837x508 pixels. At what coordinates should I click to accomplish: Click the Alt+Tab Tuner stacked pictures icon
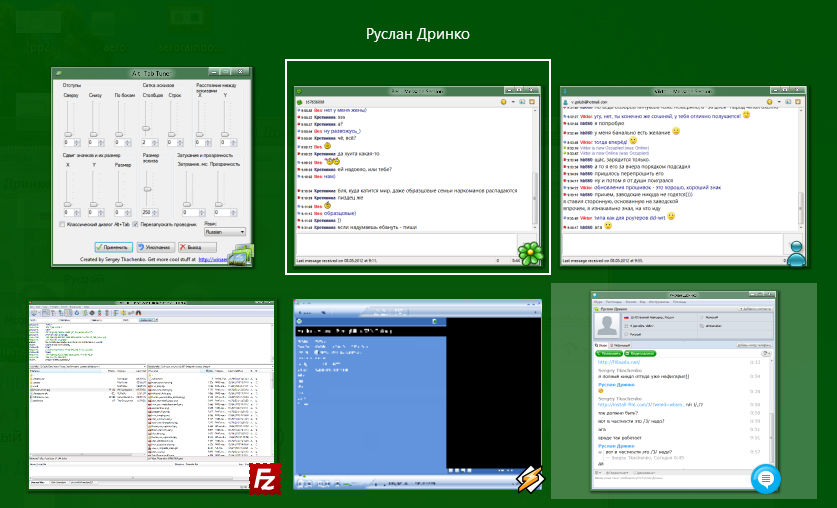[241, 255]
